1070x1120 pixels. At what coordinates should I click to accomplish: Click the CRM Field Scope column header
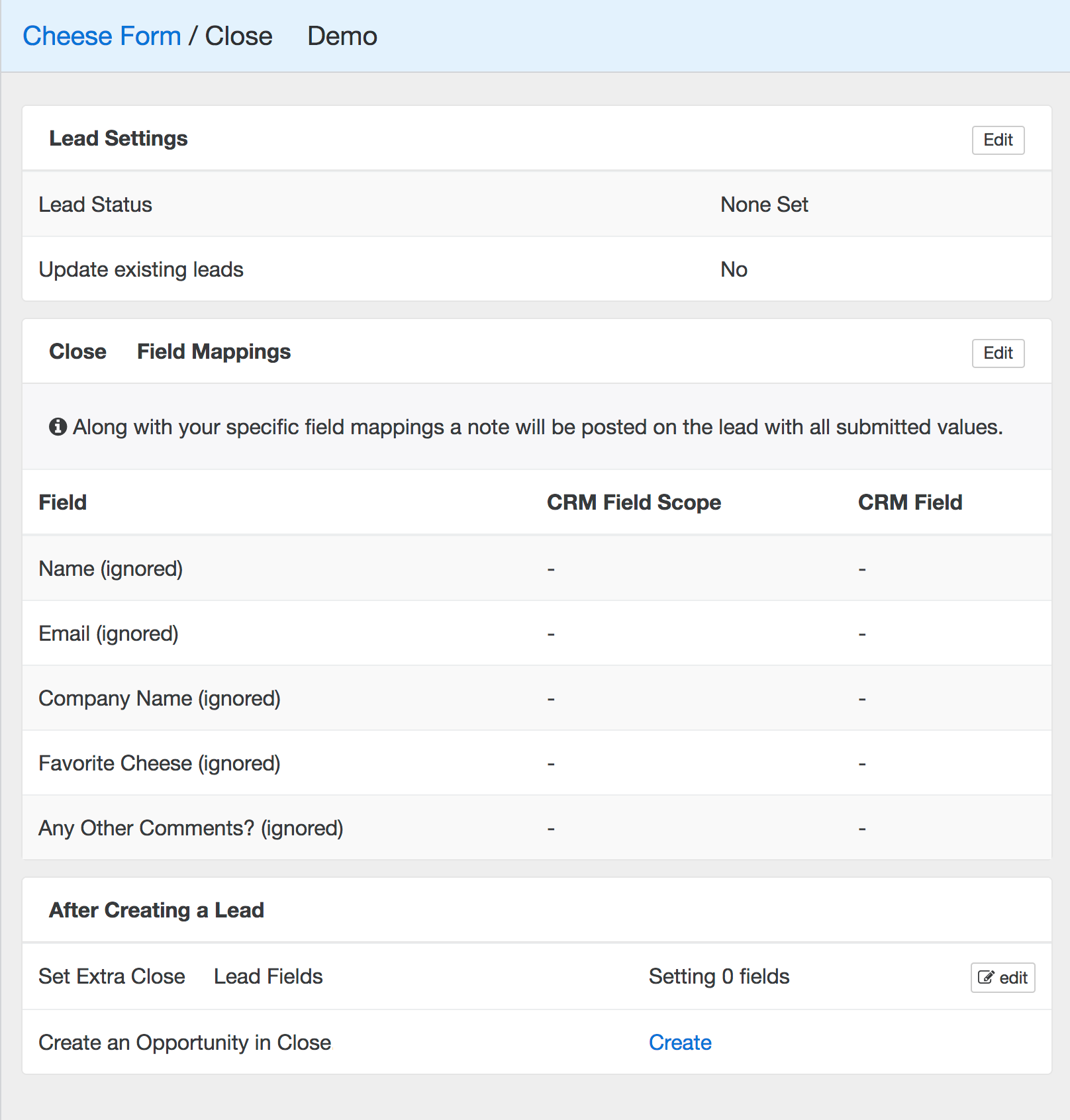pyautogui.click(x=634, y=502)
